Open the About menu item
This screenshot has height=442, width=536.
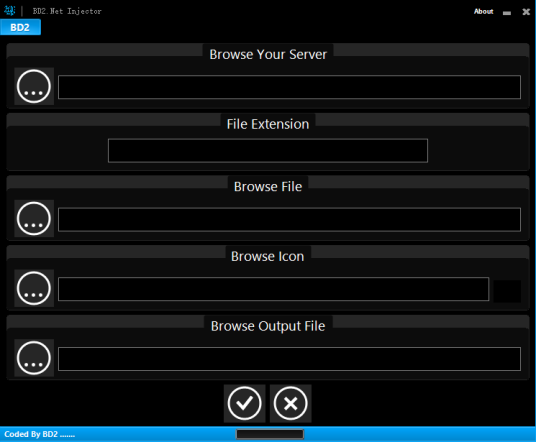483,11
